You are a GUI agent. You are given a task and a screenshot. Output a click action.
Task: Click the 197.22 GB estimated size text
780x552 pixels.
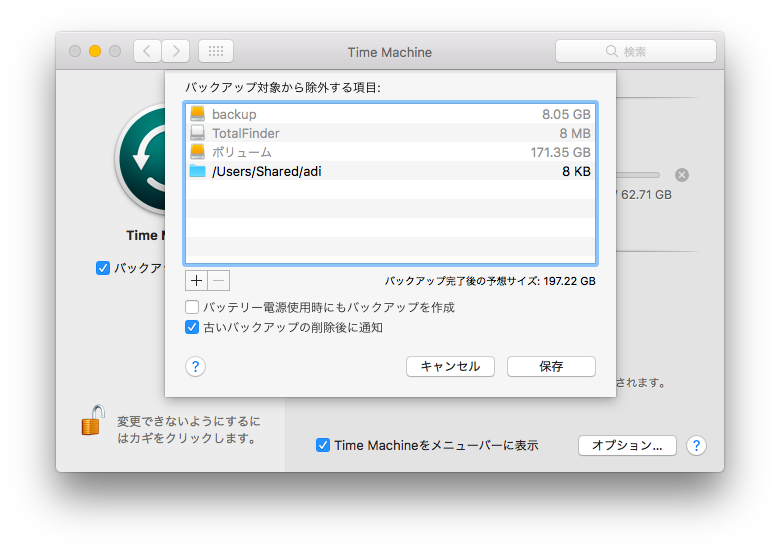click(x=569, y=281)
